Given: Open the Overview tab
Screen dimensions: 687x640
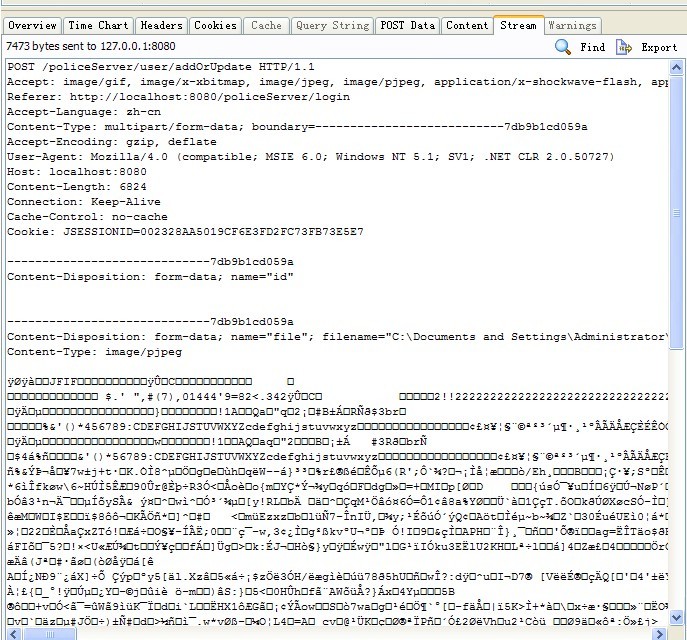Looking at the screenshot, I should [32, 25].
